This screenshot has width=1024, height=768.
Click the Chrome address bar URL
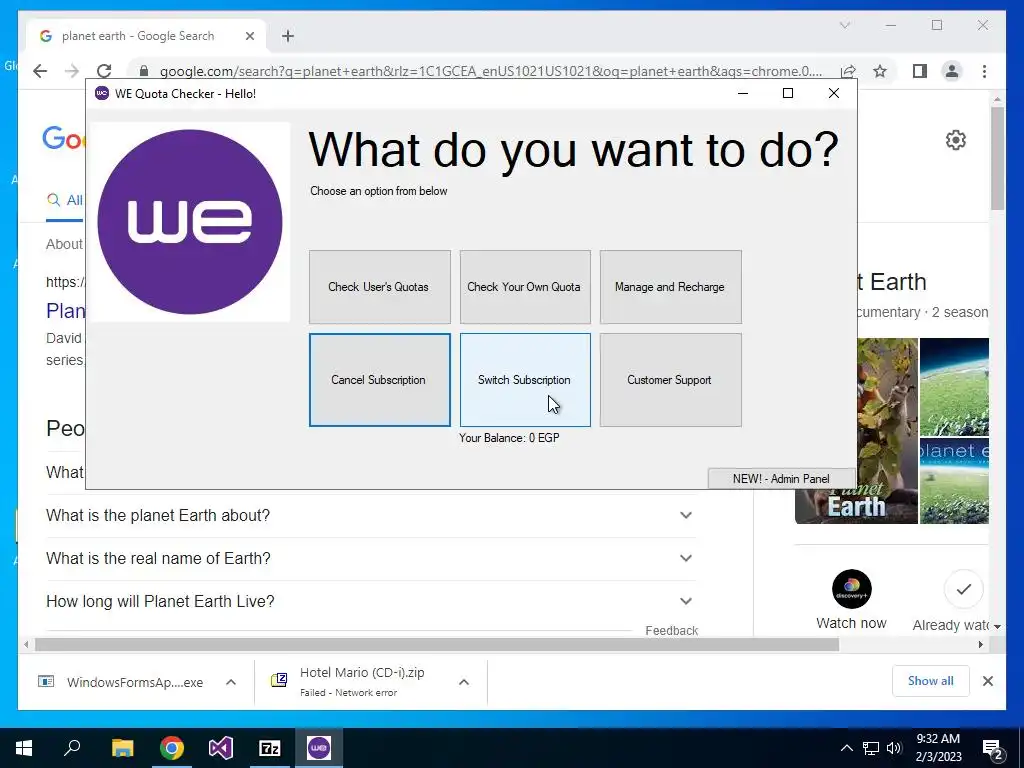pos(490,71)
